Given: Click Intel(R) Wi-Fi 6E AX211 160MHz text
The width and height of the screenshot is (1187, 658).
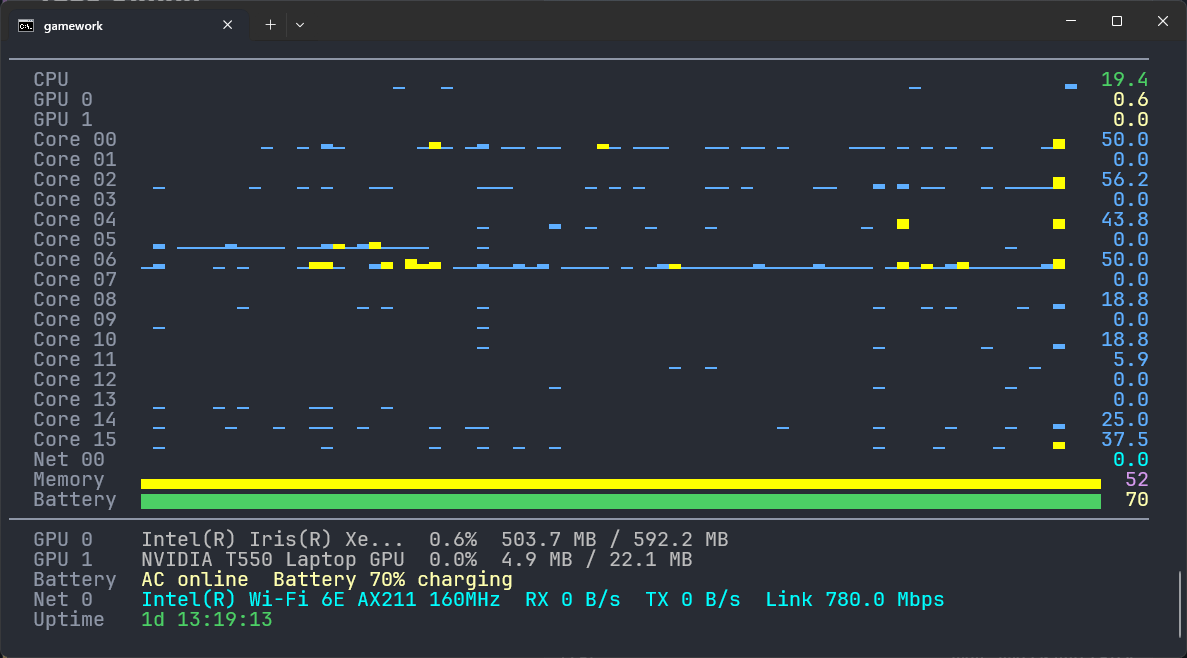Looking at the screenshot, I should [321, 600].
